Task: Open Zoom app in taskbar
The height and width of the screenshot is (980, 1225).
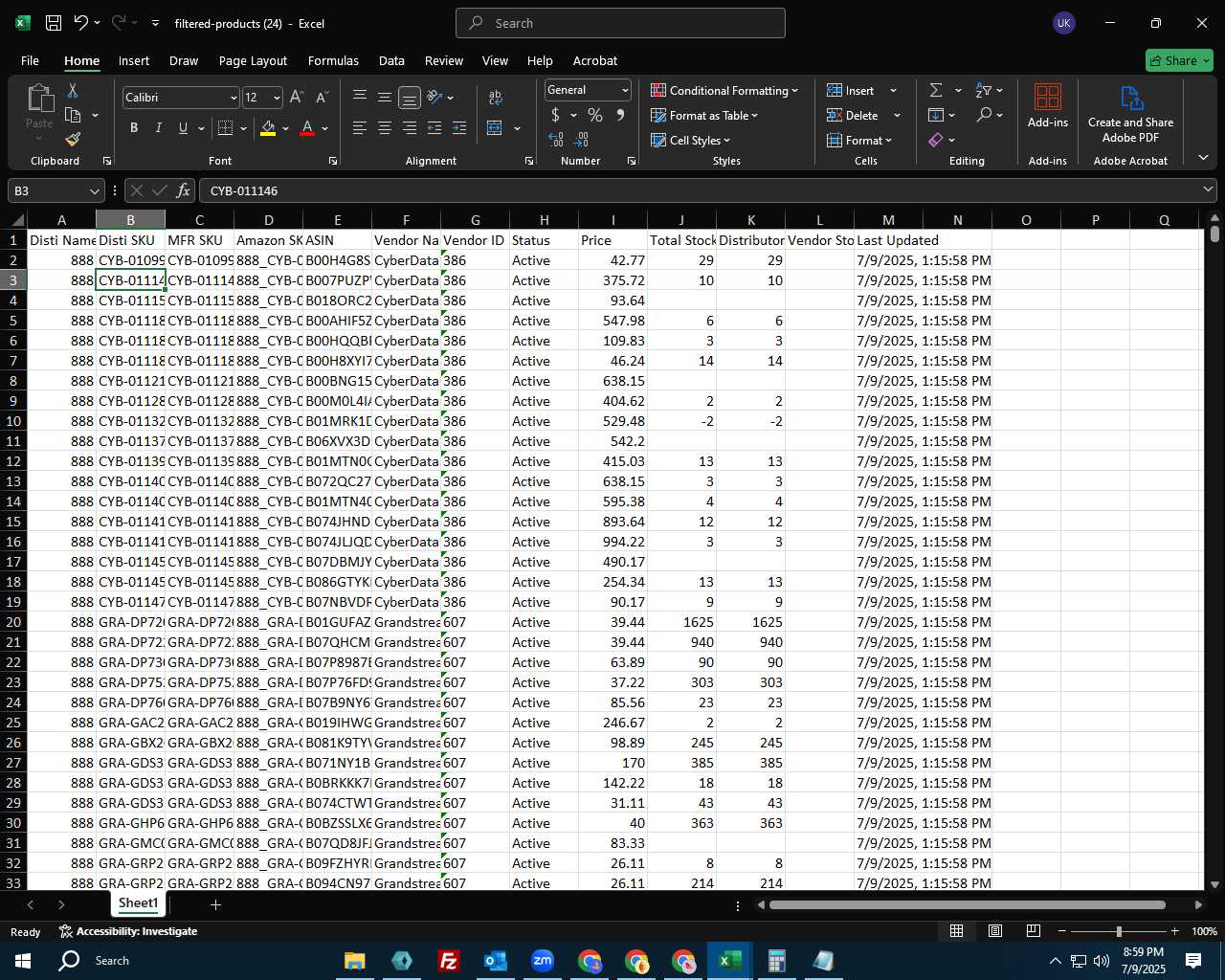Action: coord(543,961)
